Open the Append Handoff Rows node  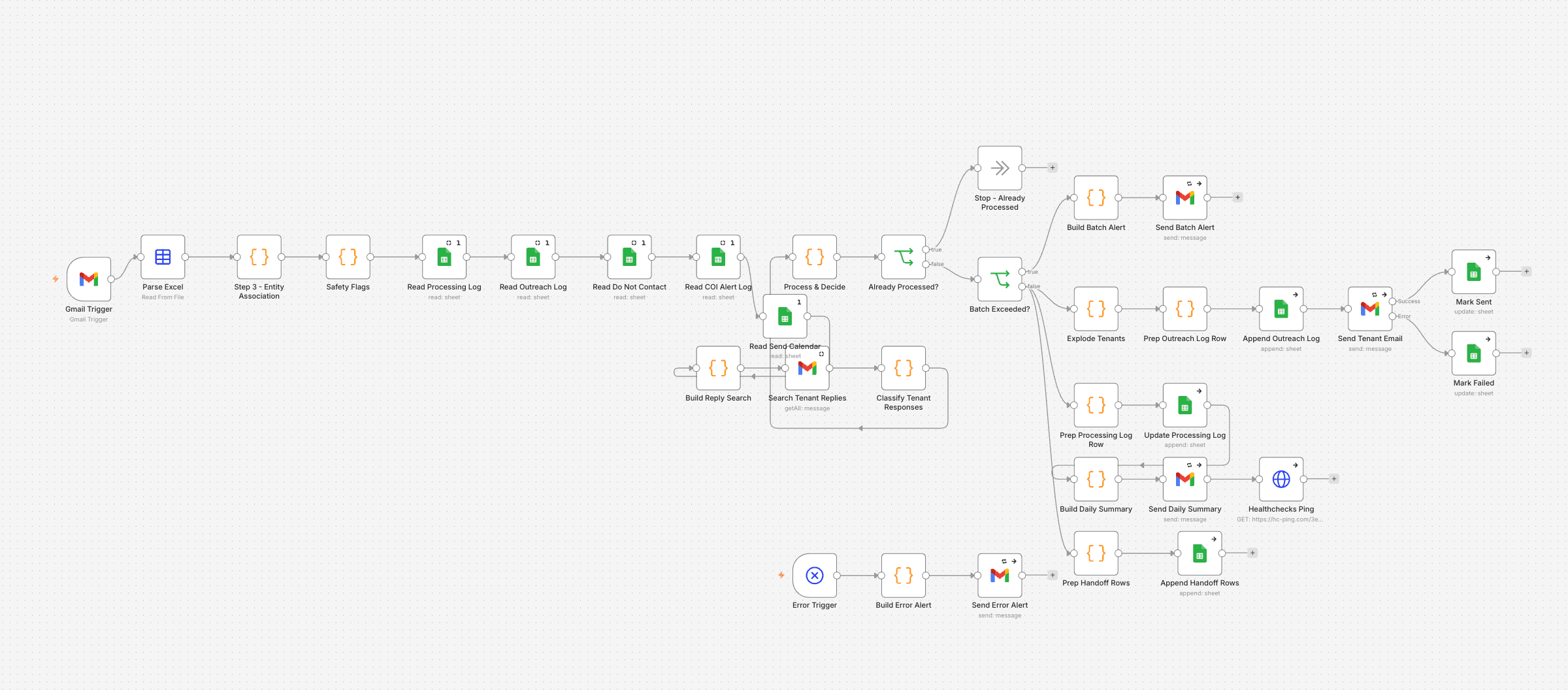coord(1200,553)
